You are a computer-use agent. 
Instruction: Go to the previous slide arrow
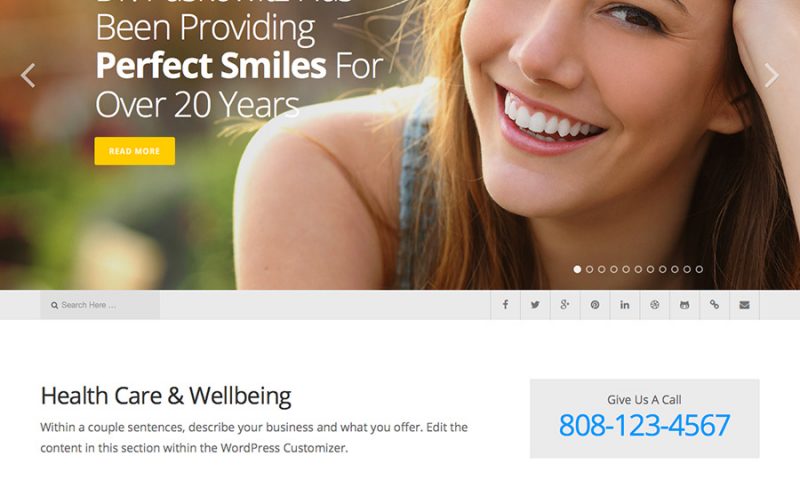(28, 75)
